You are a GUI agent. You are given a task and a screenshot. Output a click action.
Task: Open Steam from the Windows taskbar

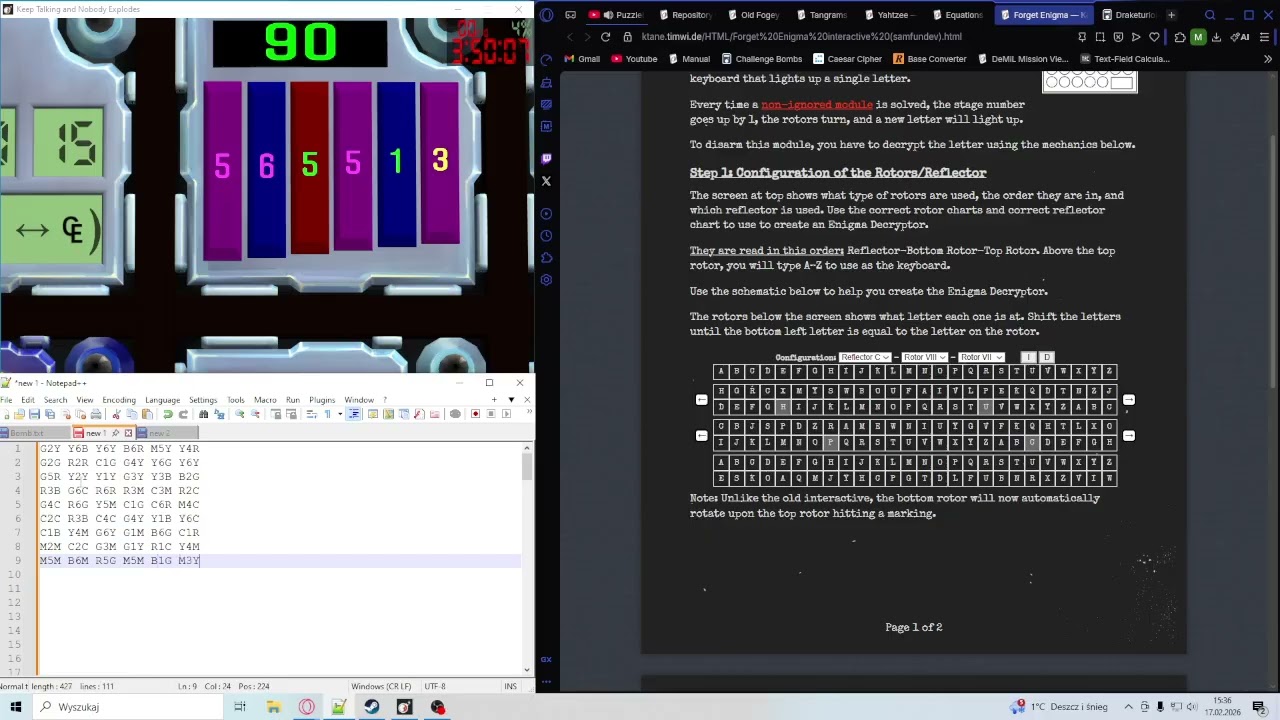(372, 707)
